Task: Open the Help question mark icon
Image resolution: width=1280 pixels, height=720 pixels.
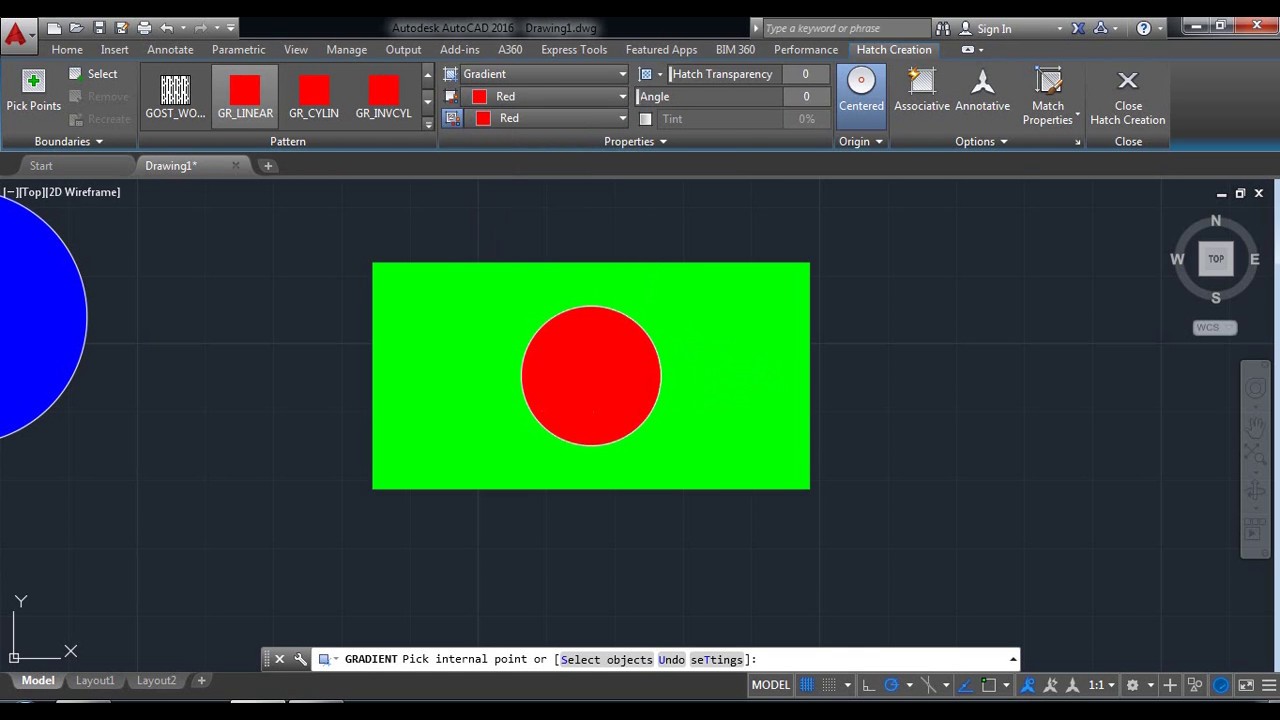Action: coord(1144,28)
